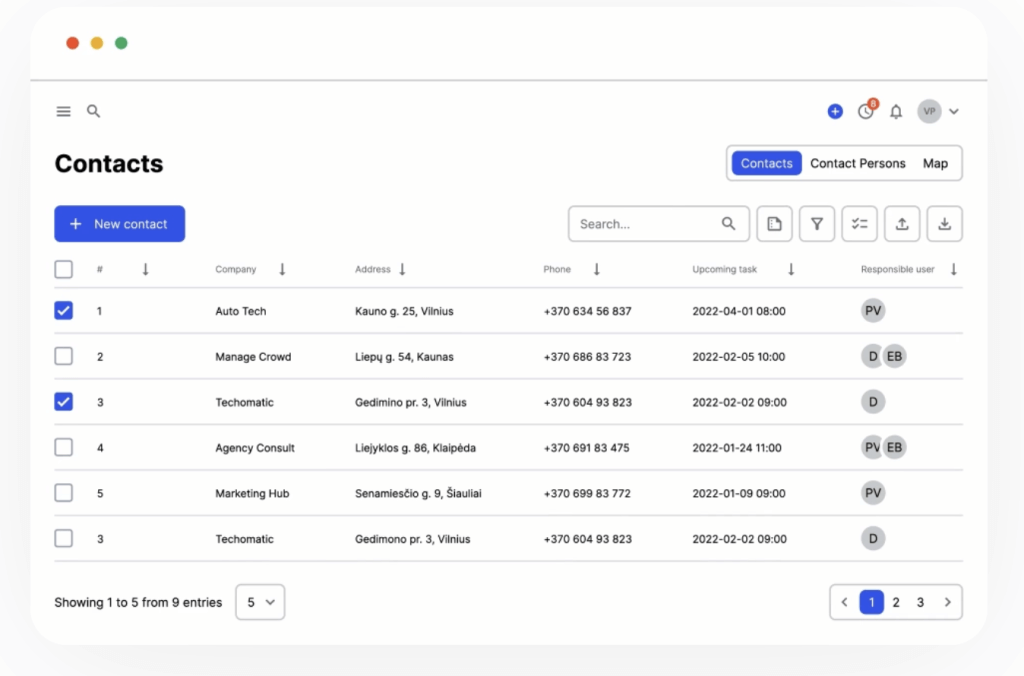Click the New contact button
Image resolution: width=1024 pixels, height=676 pixels.
point(119,224)
